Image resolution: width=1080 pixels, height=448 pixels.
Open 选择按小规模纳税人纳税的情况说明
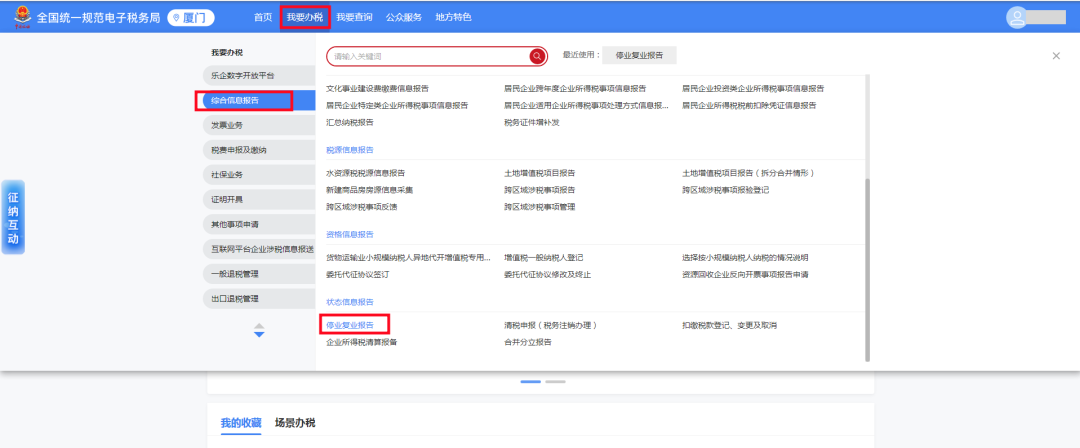[745, 258]
